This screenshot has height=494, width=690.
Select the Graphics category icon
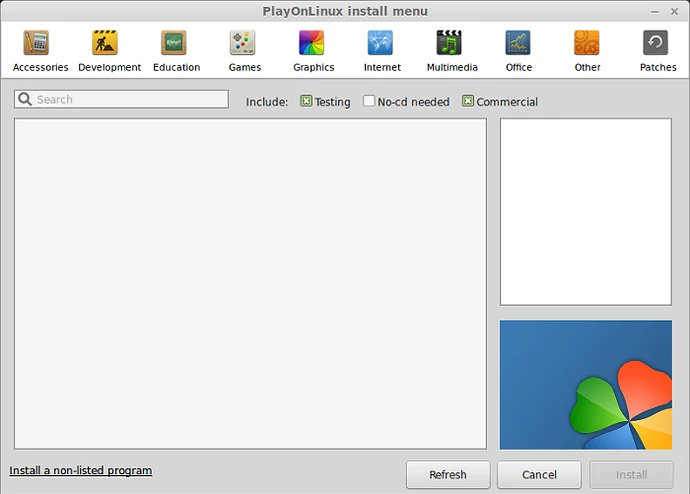[313, 44]
